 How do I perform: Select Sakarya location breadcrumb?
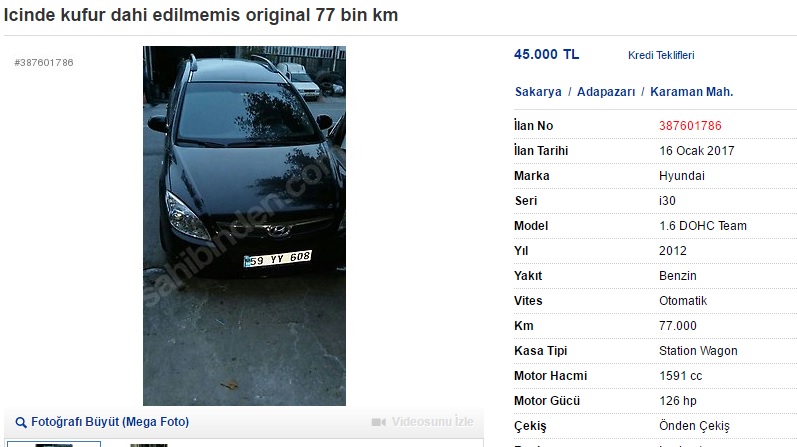tap(538, 92)
